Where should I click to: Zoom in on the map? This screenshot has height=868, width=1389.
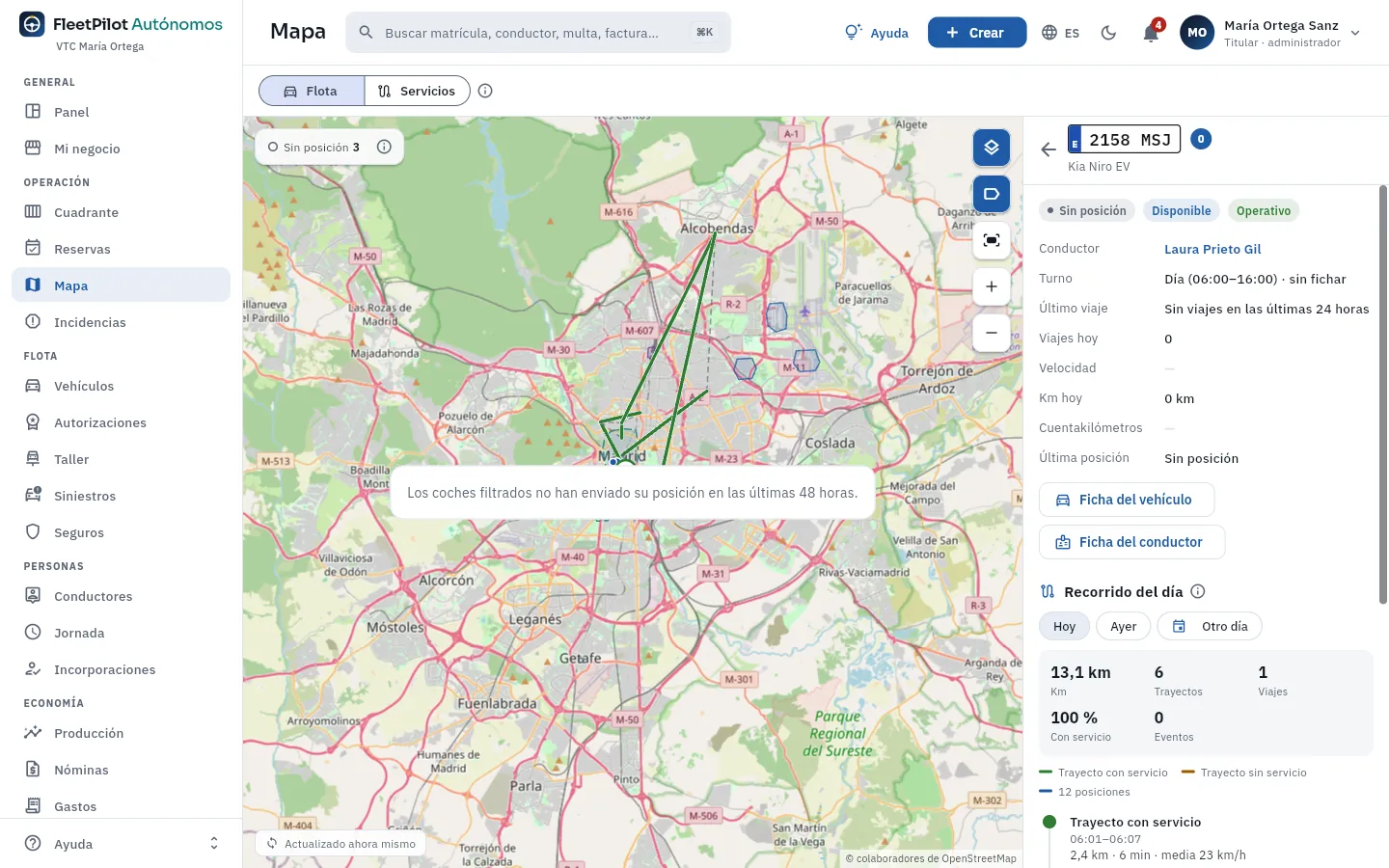[x=992, y=286]
